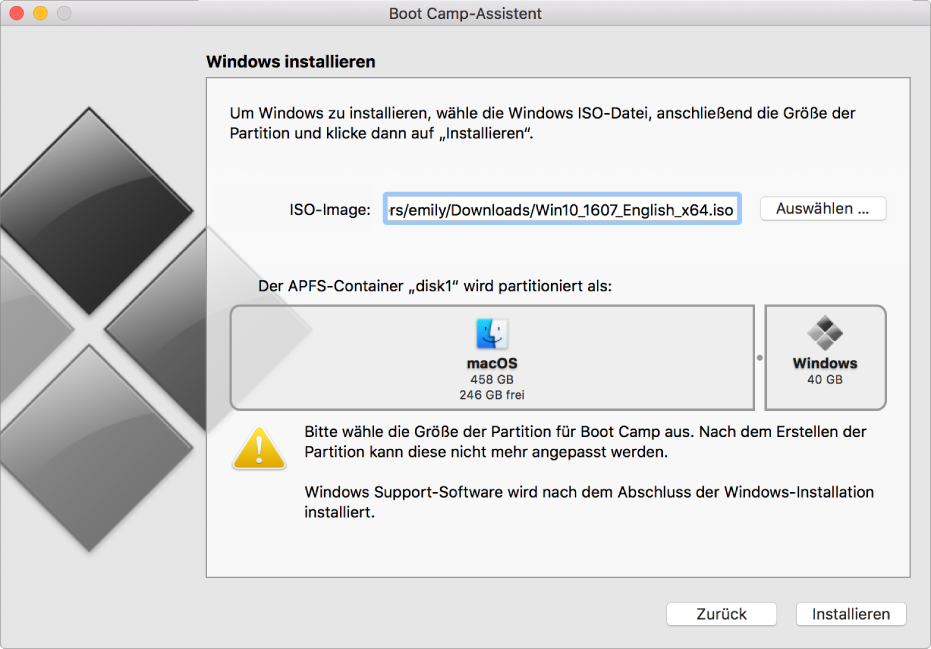Grab the partition divider dot handle
This screenshot has height=649, width=931.
point(759,358)
